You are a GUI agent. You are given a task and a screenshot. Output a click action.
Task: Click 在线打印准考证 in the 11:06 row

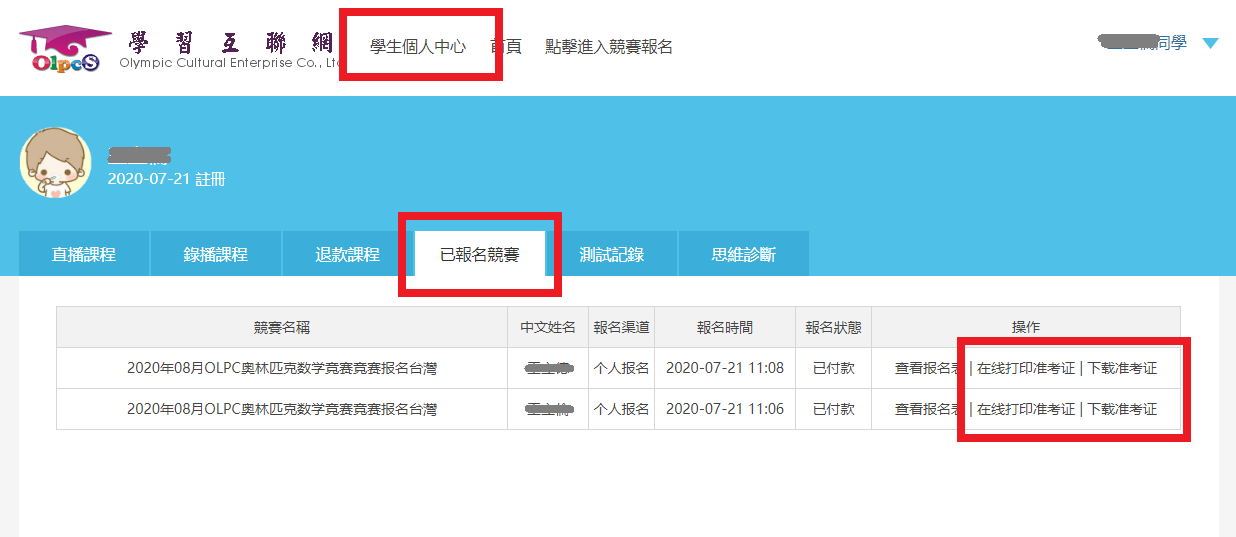(1026, 409)
